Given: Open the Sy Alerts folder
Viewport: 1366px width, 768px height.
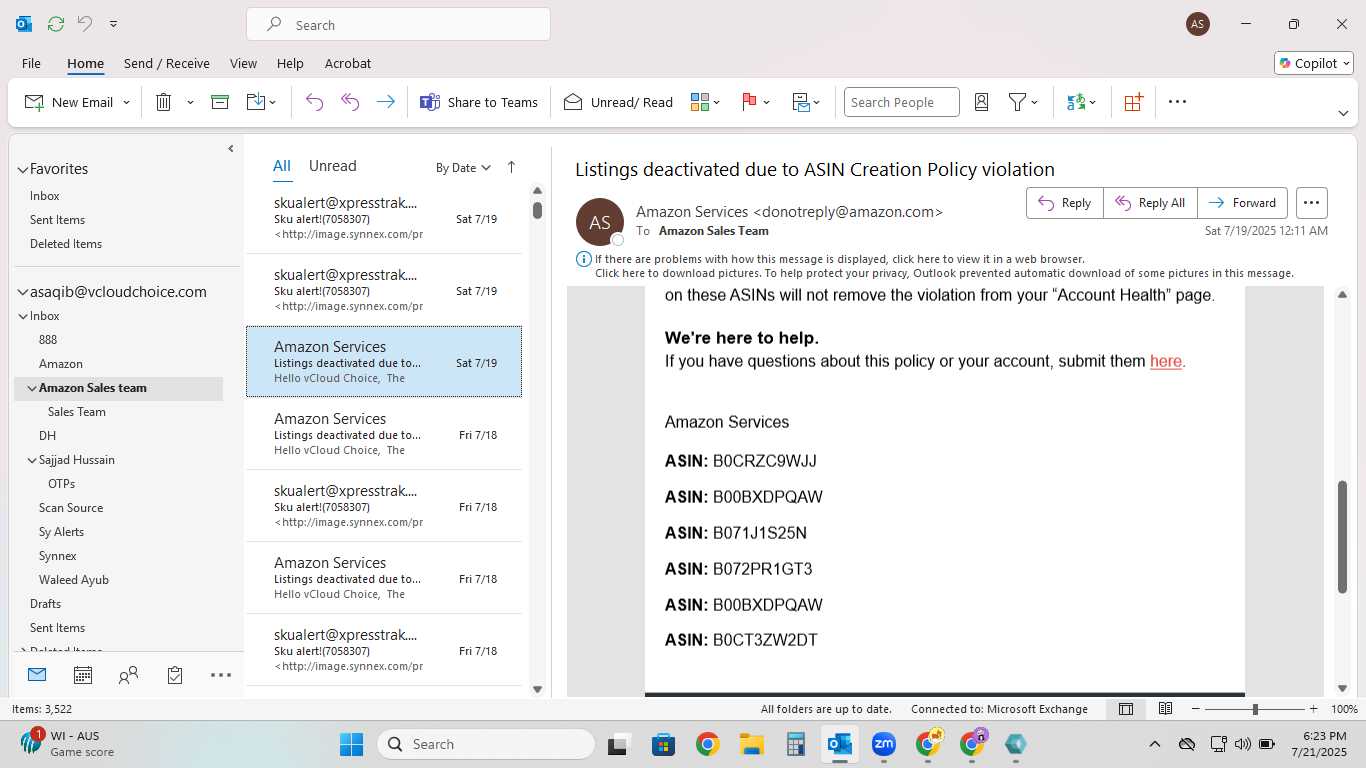Looking at the screenshot, I should [x=61, y=532].
